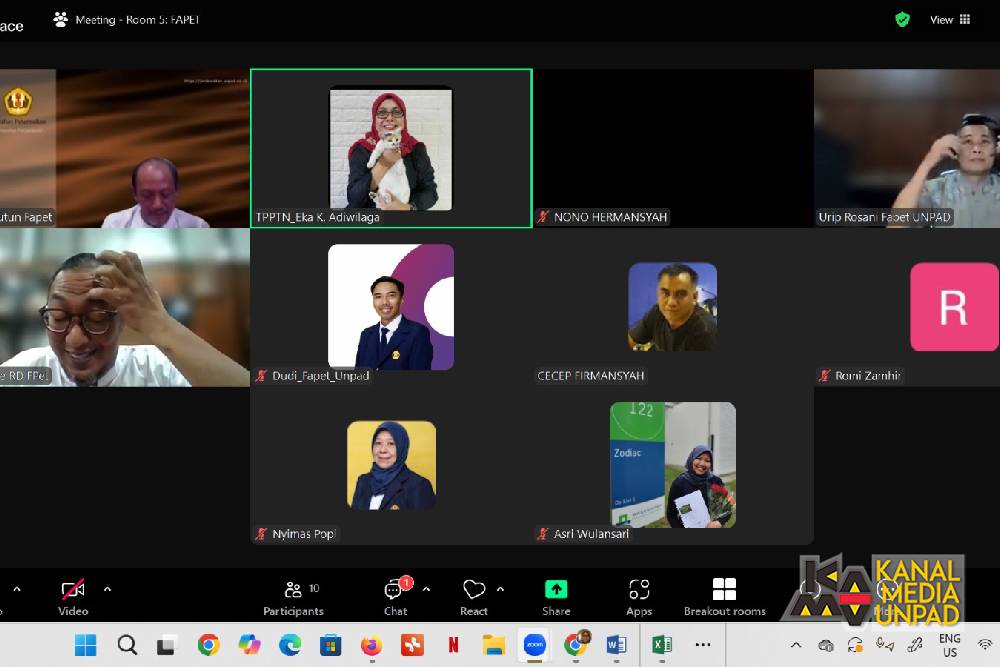Start screen sharing with green Share button
Image resolution: width=1000 pixels, height=667 pixels.
(556, 590)
